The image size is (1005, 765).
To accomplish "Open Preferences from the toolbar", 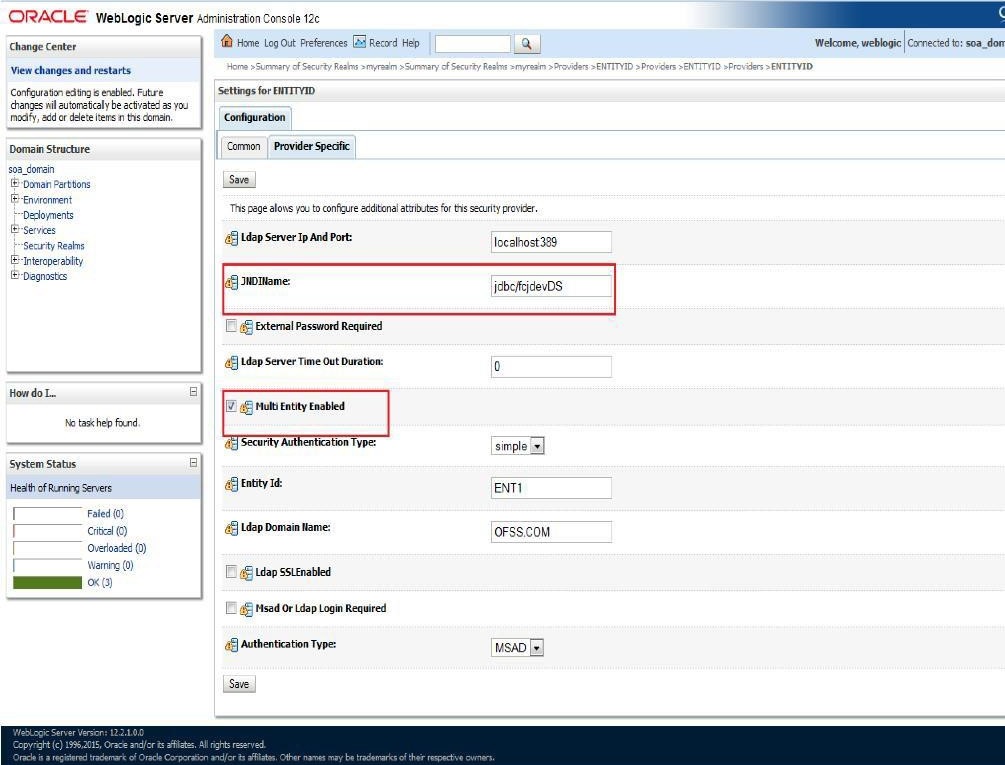I will click(x=324, y=43).
